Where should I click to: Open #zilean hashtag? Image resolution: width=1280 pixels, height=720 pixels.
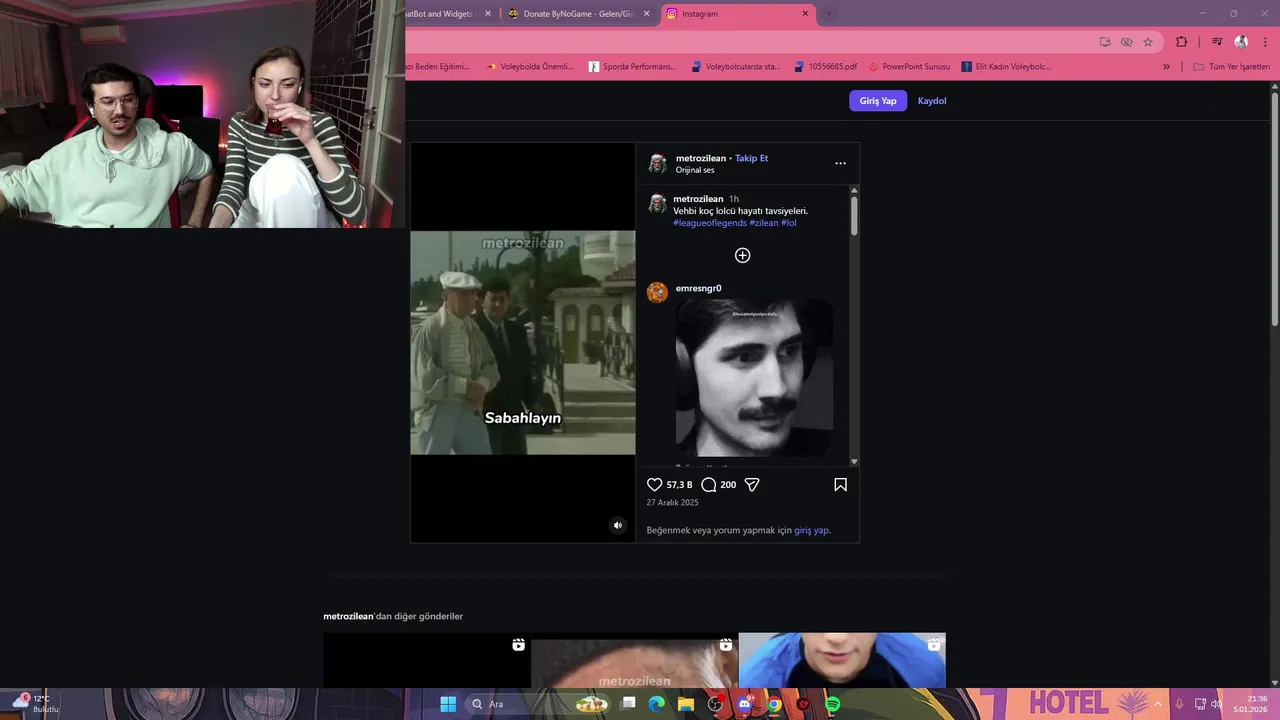click(764, 223)
